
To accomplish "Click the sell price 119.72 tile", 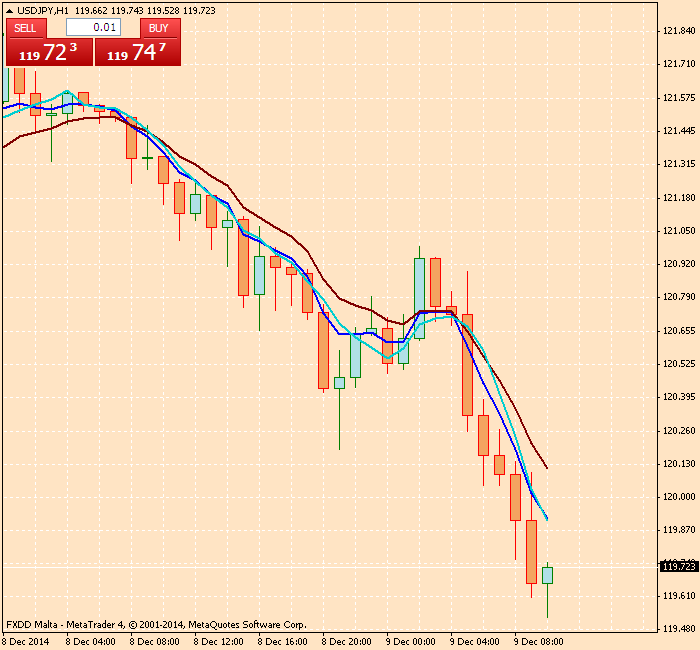I will coord(48,53).
